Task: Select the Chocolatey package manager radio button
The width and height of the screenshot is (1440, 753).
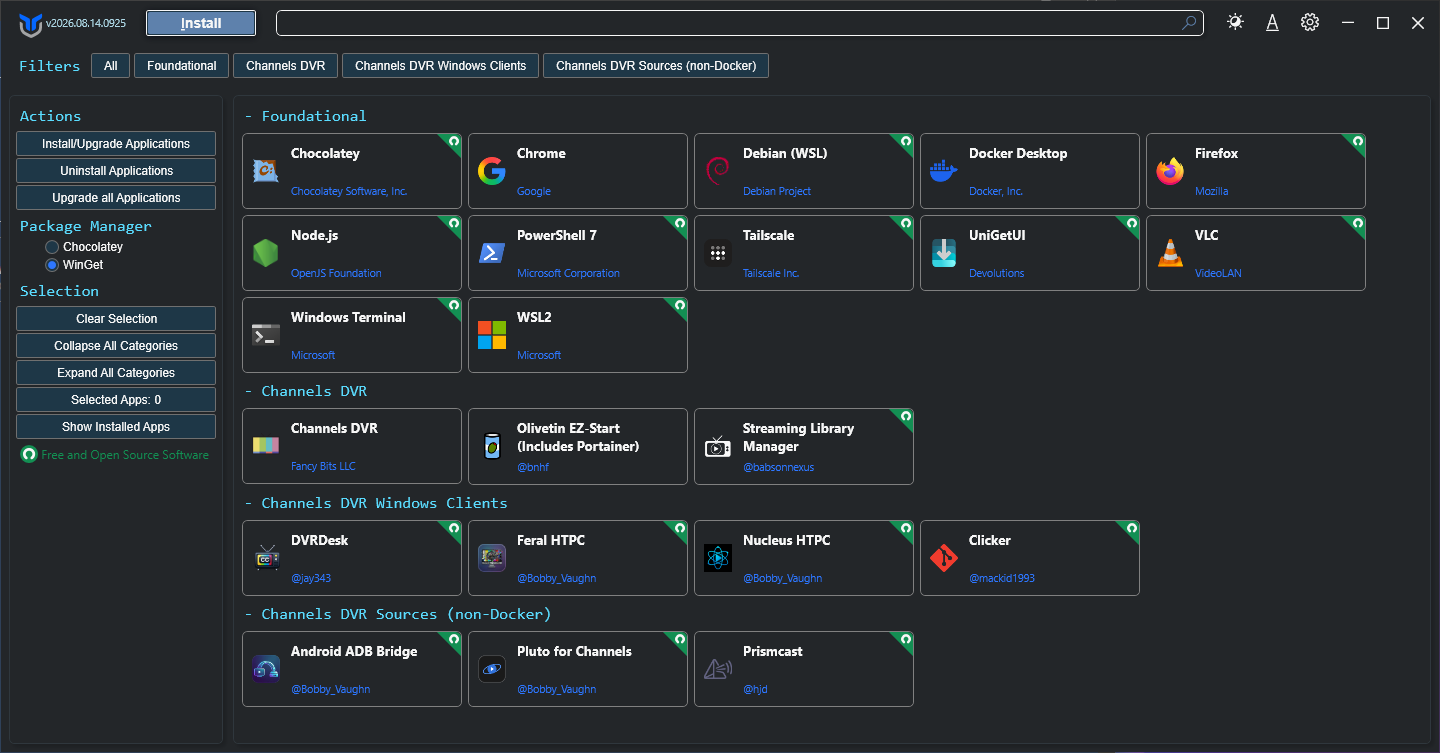Action: tap(52, 247)
